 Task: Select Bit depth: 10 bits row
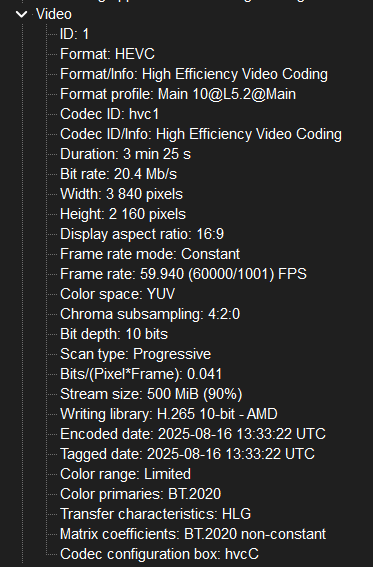click(x=114, y=334)
